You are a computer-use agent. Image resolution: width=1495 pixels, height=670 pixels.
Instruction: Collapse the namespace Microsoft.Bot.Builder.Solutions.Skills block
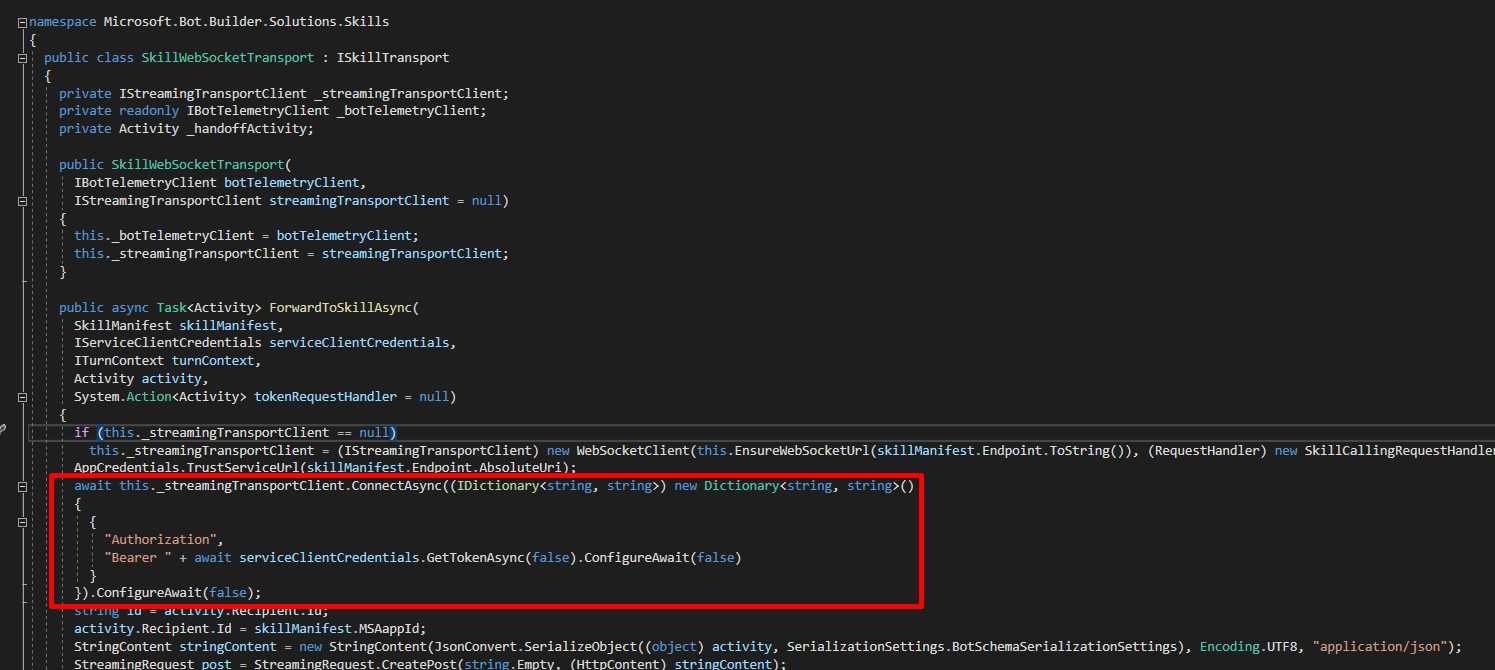pos(22,22)
